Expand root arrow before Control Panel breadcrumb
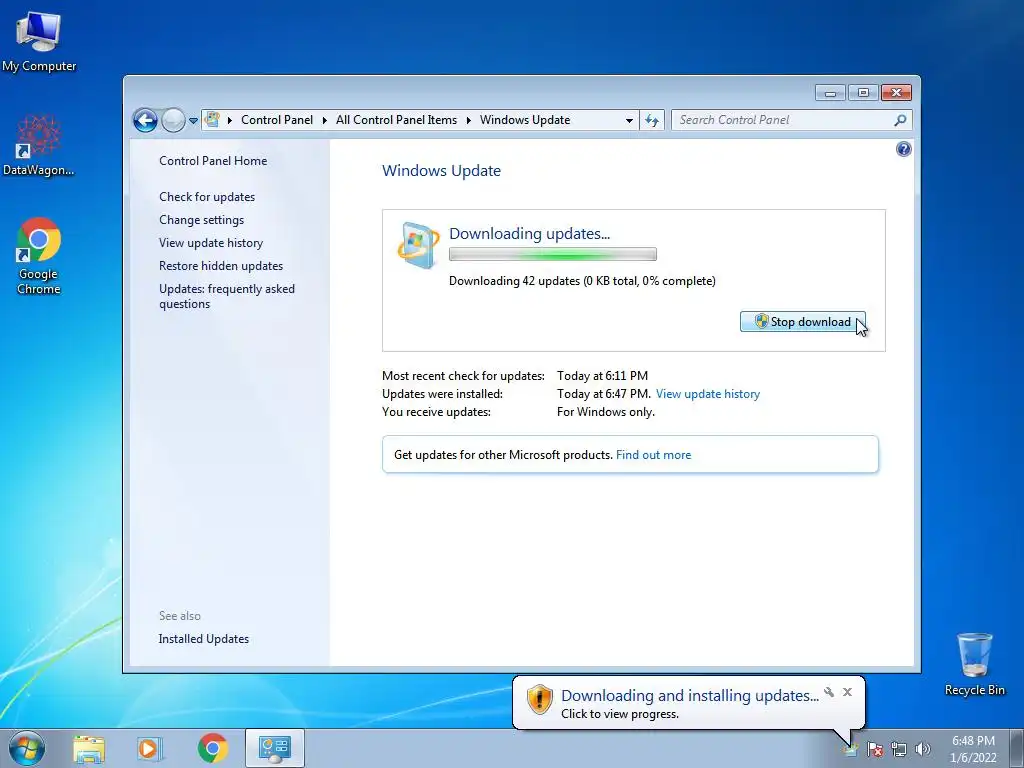Viewport: 1024px width, 768px height. [230, 120]
